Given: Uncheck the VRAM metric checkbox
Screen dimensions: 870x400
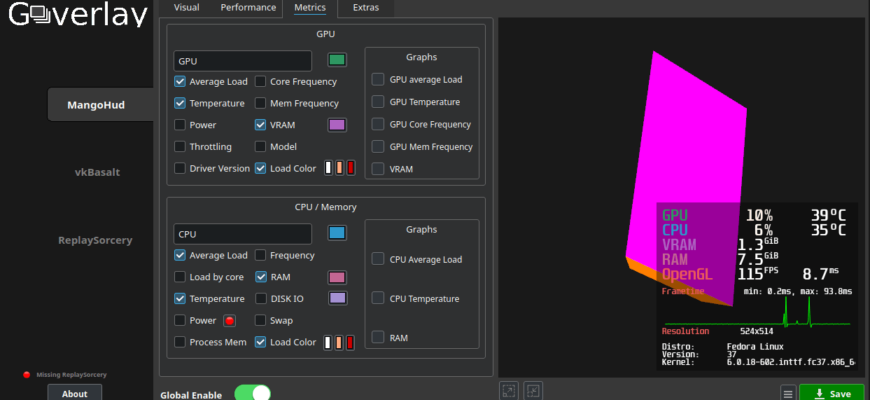Looking at the screenshot, I should (x=260, y=125).
